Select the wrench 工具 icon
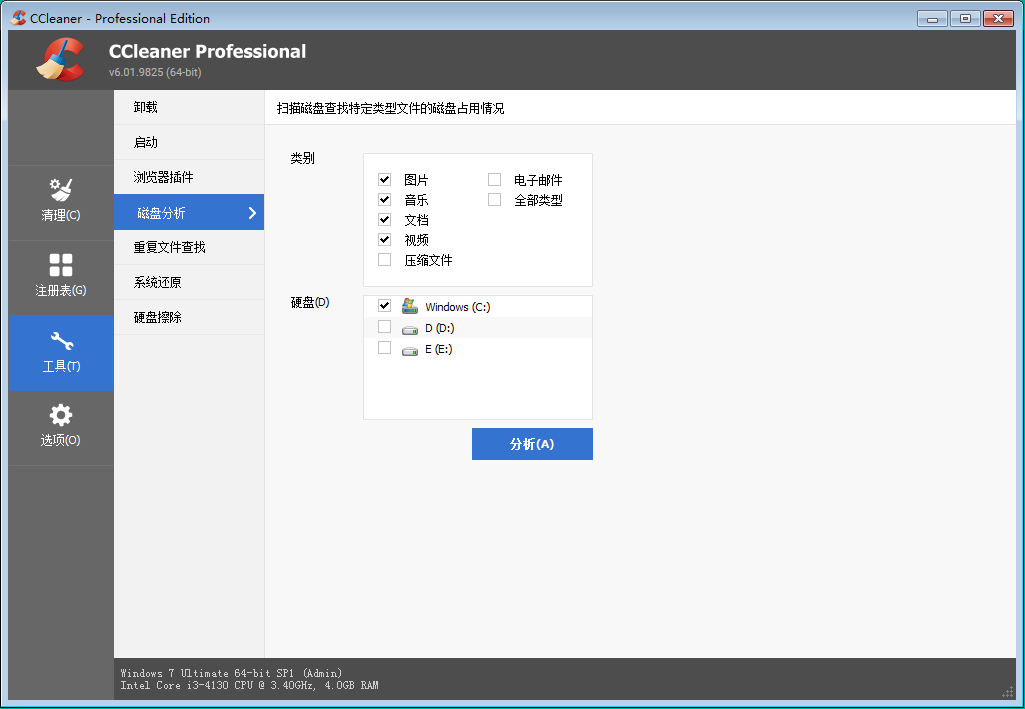This screenshot has height=709, width=1025. 61,341
